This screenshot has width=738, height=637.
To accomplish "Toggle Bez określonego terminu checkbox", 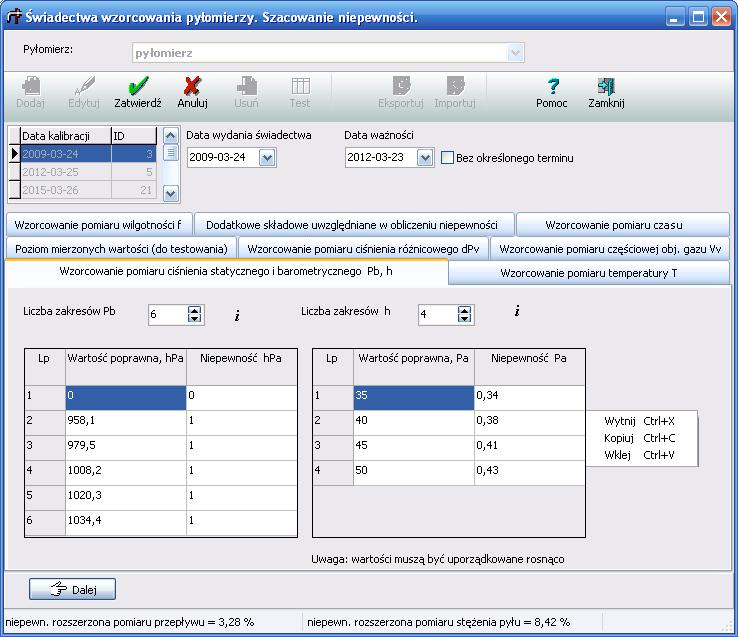I will [x=447, y=158].
